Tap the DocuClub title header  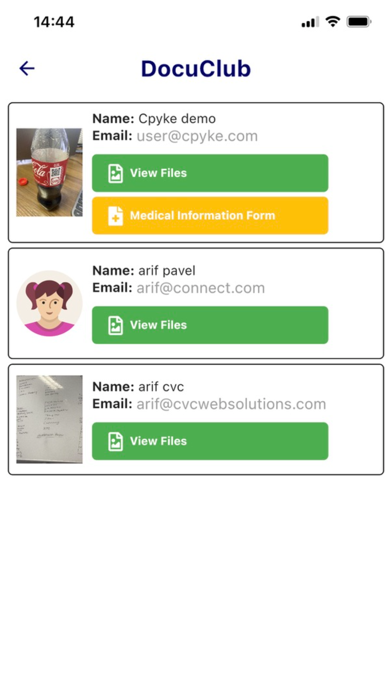tap(196, 69)
